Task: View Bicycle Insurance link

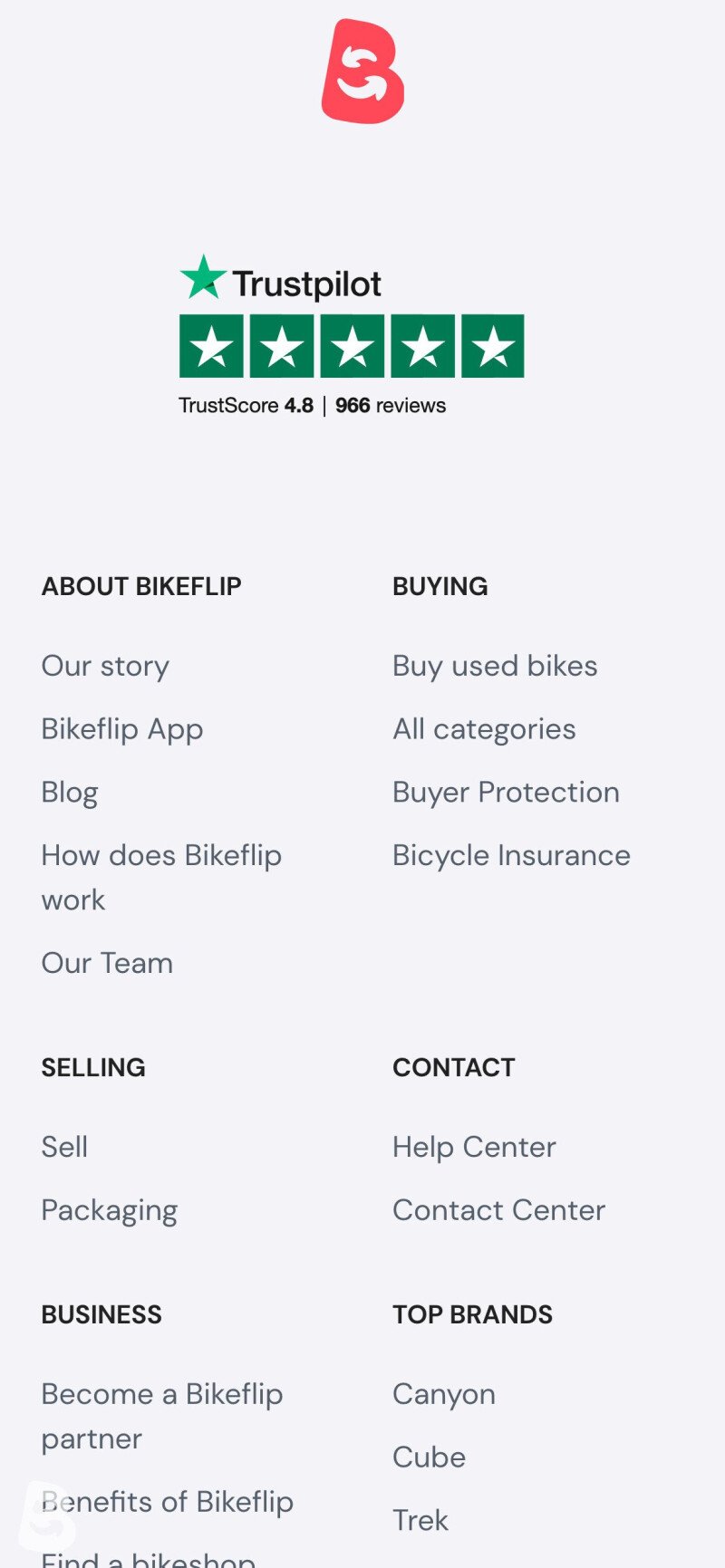Action: (x=511, y=855)
